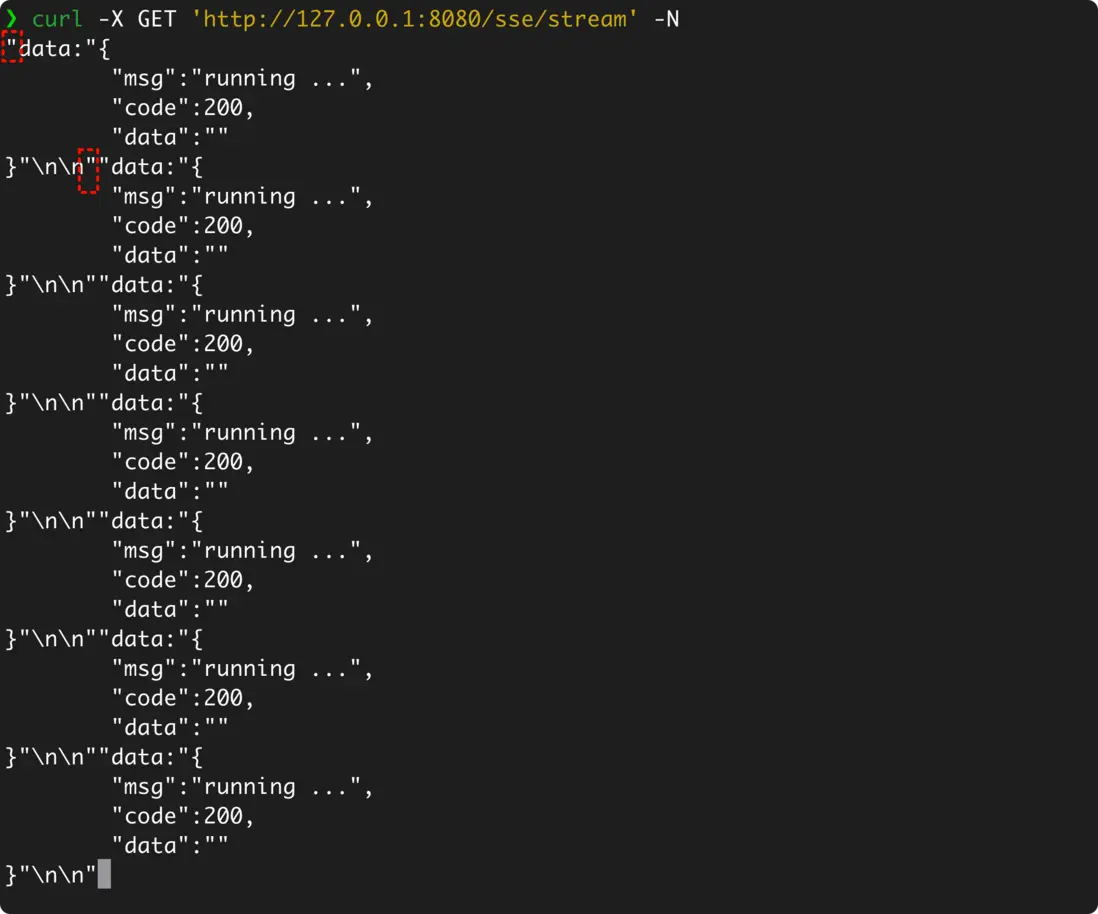Click the last "code":200 line
Image resolution: width=1098 pixels, height=914 pixels.
[183, 816]
